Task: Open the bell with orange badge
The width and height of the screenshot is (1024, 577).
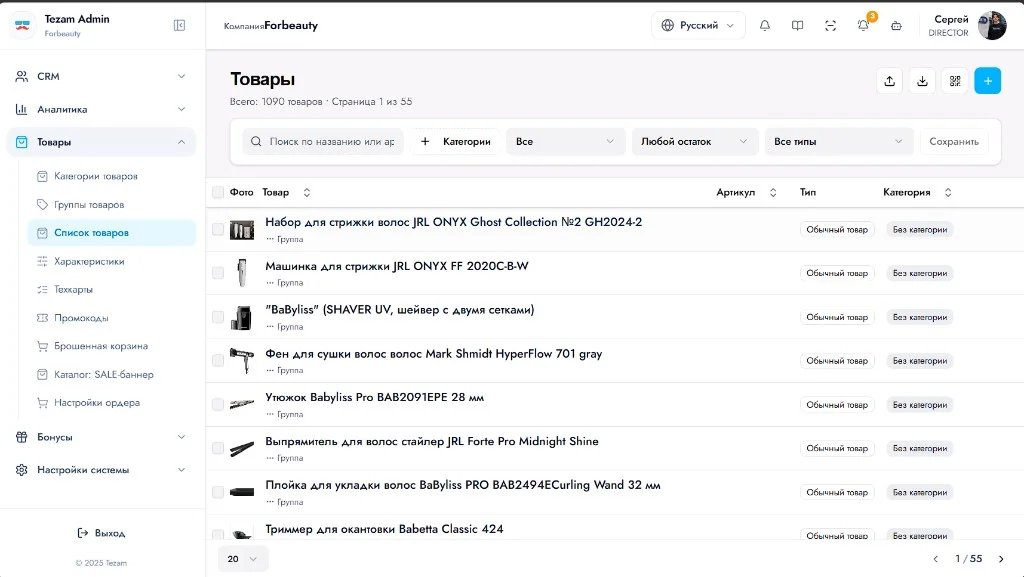Action: pyautogui.click(x=863, y=25)
